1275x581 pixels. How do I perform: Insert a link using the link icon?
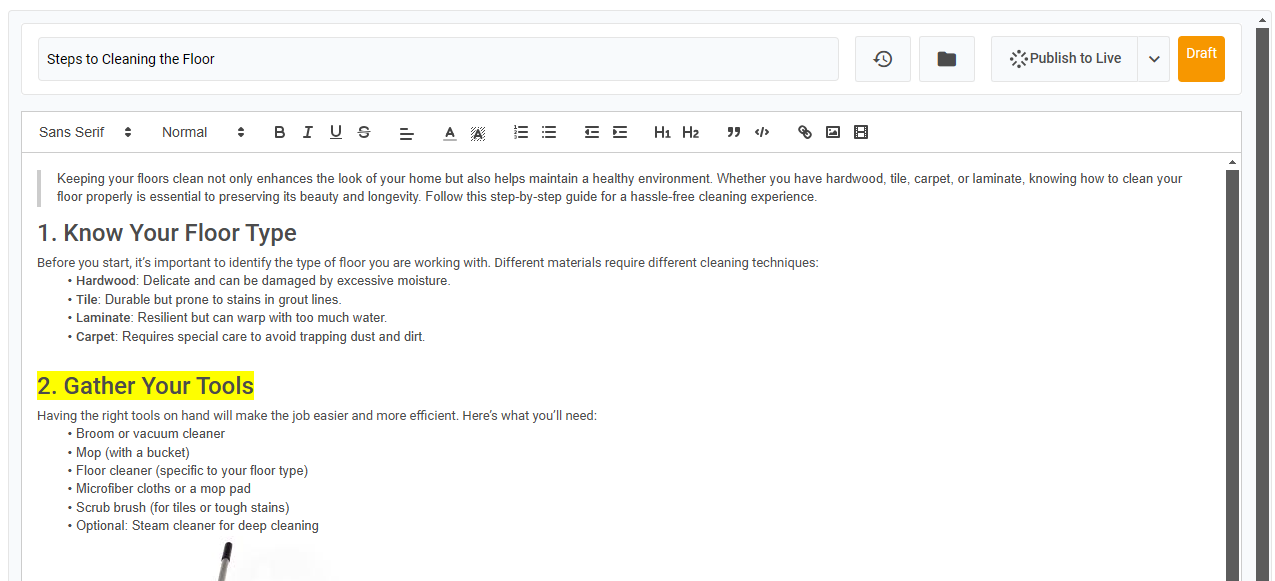(x=805, y=132)
